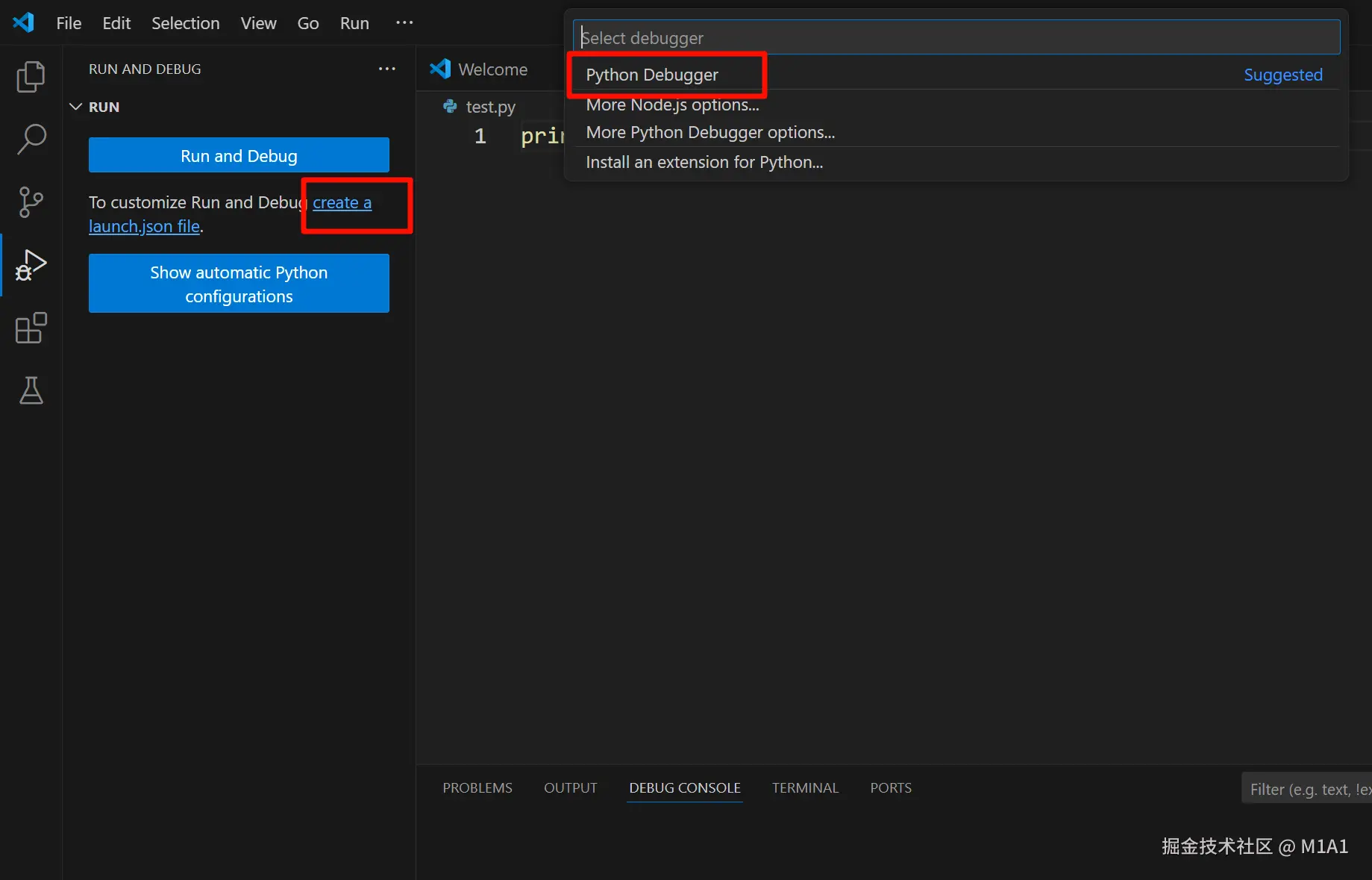Open the Edit menu

coord(116,23)
